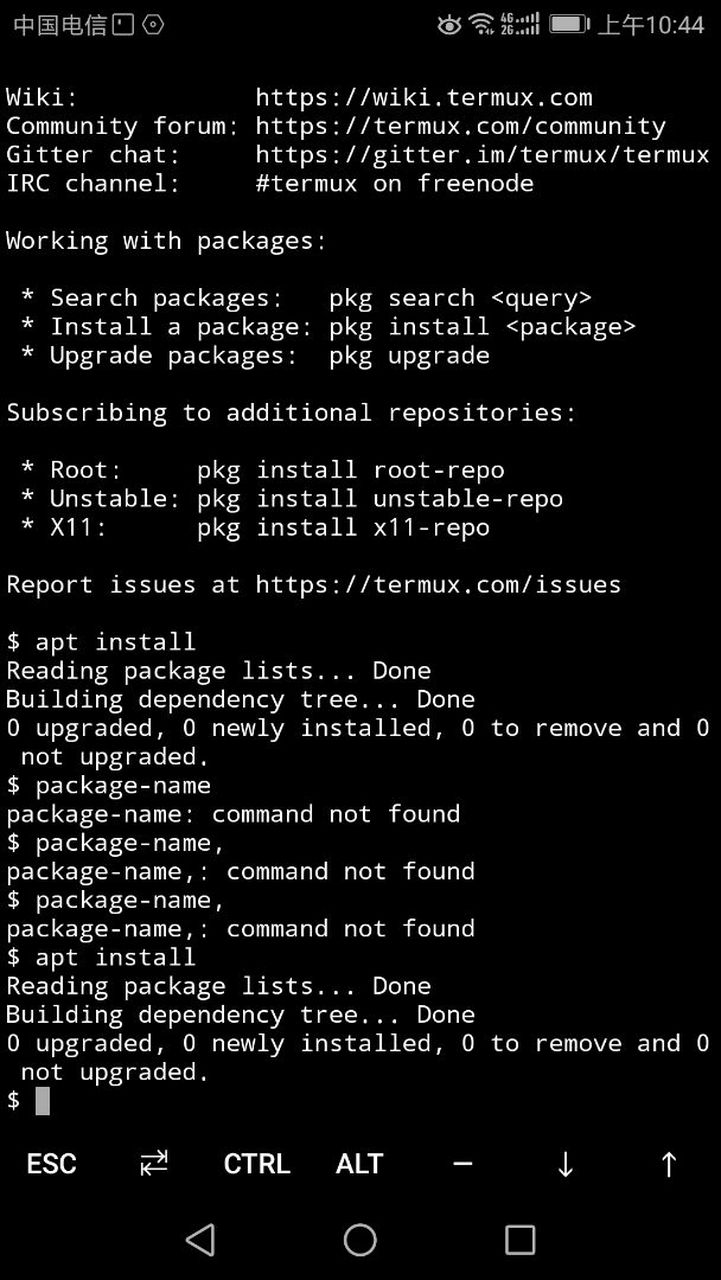
Task: Open the termux.com/community forum link
Action: [x=460, y=126]
